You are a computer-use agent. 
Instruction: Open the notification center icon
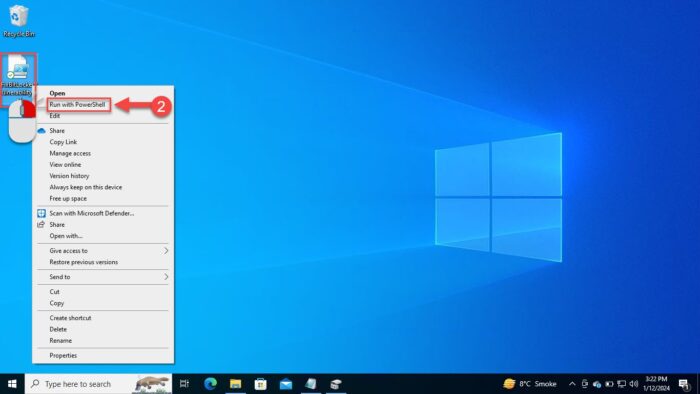coord(684,384)
